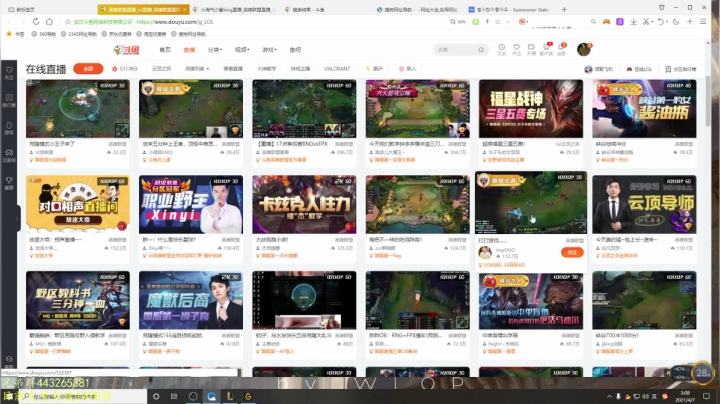Open the 卡兹克人柱力 stream thumbnail

point(304,204)
